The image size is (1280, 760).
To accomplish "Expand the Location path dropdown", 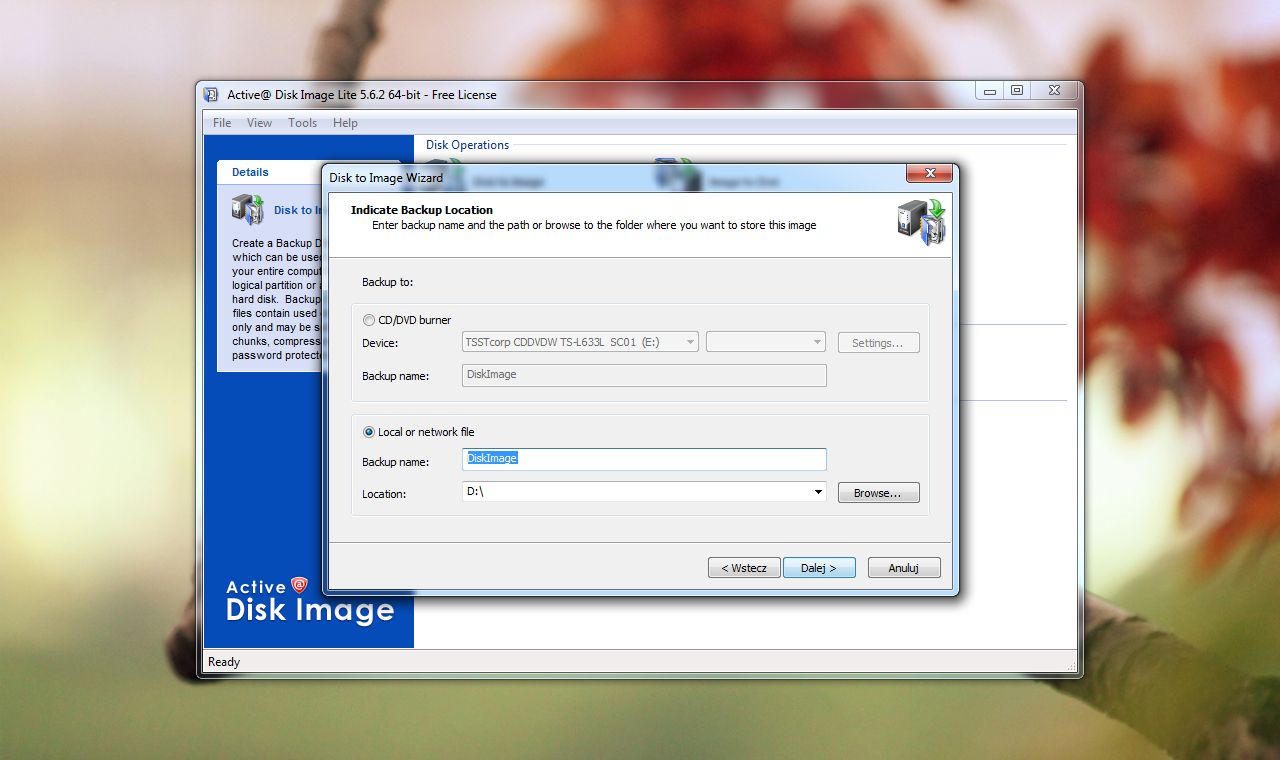I will point(818,492).
